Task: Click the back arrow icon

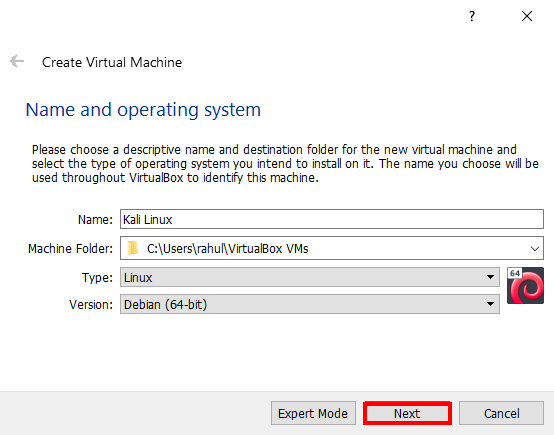Action: coord(17,61)
